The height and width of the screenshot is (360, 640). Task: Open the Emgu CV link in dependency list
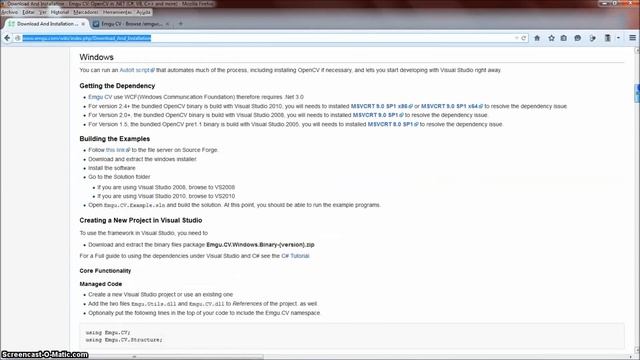coord(100,97)
